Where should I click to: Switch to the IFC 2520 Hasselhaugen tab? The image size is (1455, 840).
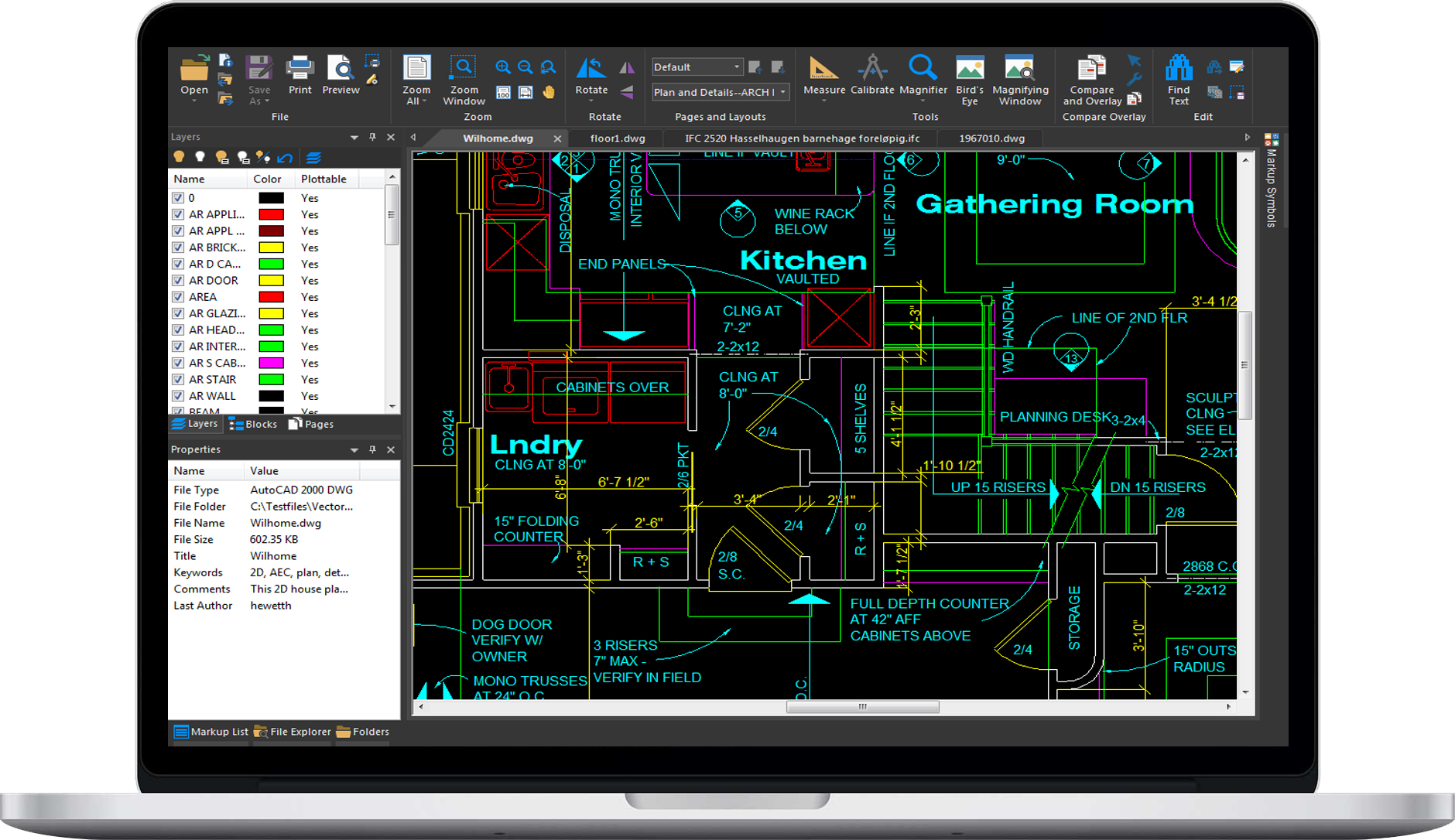[x=802, y=138]
